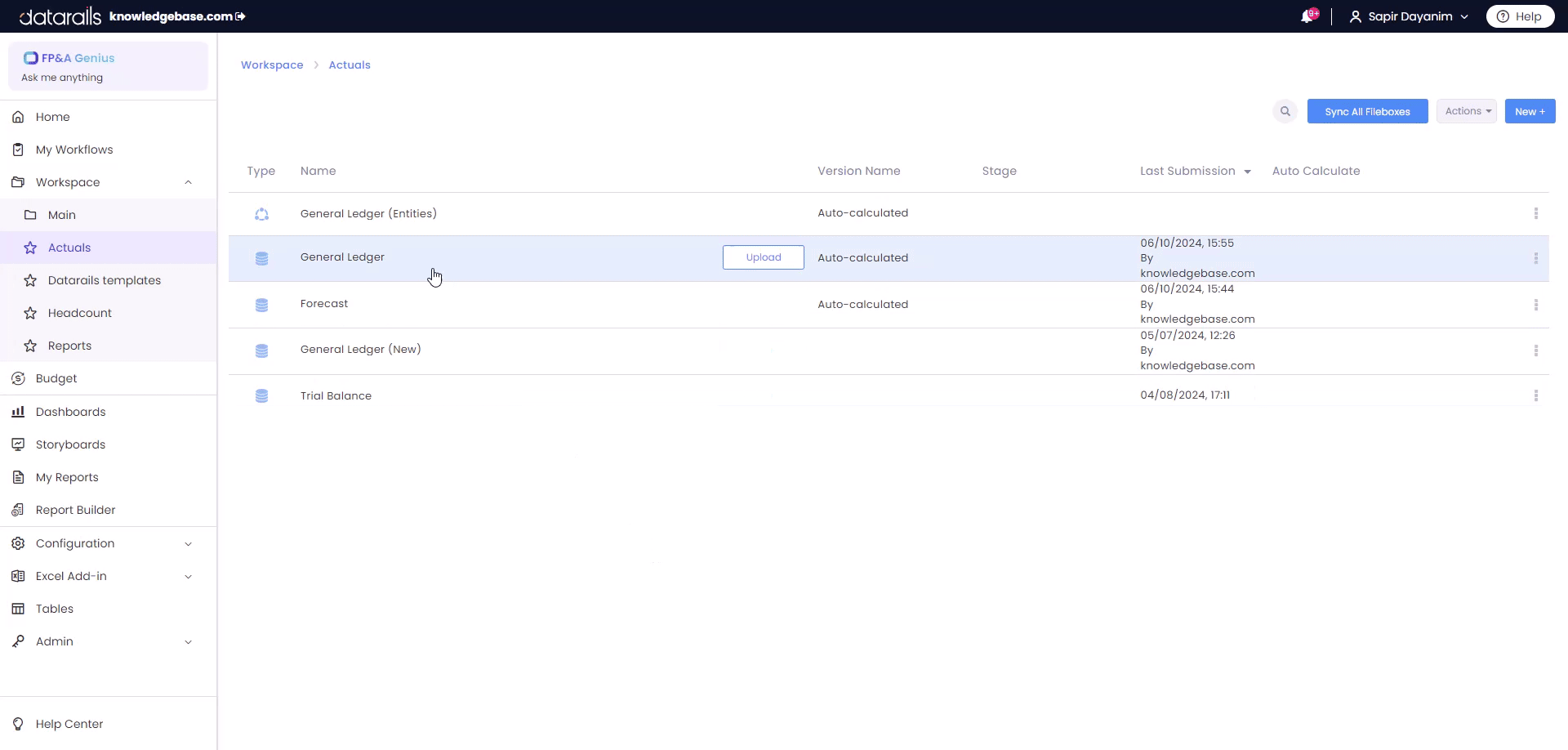Open the three-dot menu for General Ledger row
1568x750 pixels.
[x=1536, y=258]
